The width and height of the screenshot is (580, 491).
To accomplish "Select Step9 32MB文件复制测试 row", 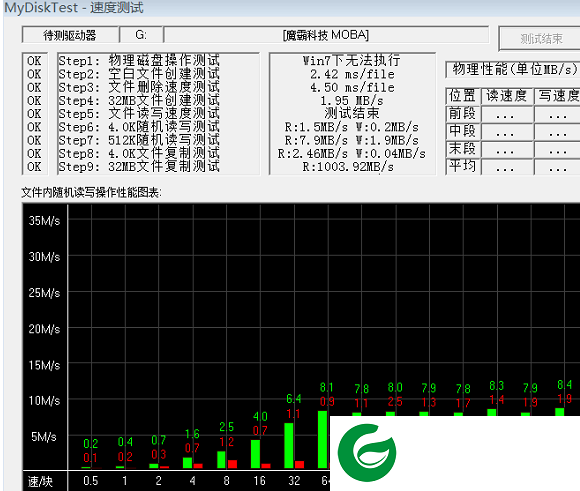I will (x=139, y=167).
